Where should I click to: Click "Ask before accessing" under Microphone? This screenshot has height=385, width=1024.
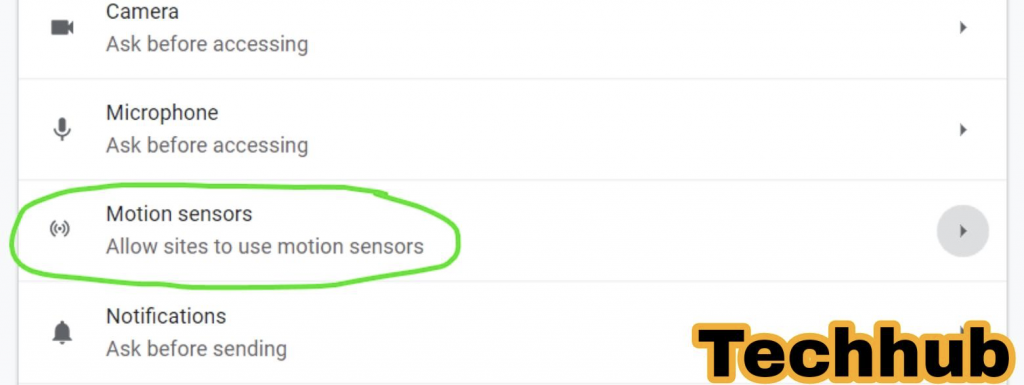click(x=207, y=145)
